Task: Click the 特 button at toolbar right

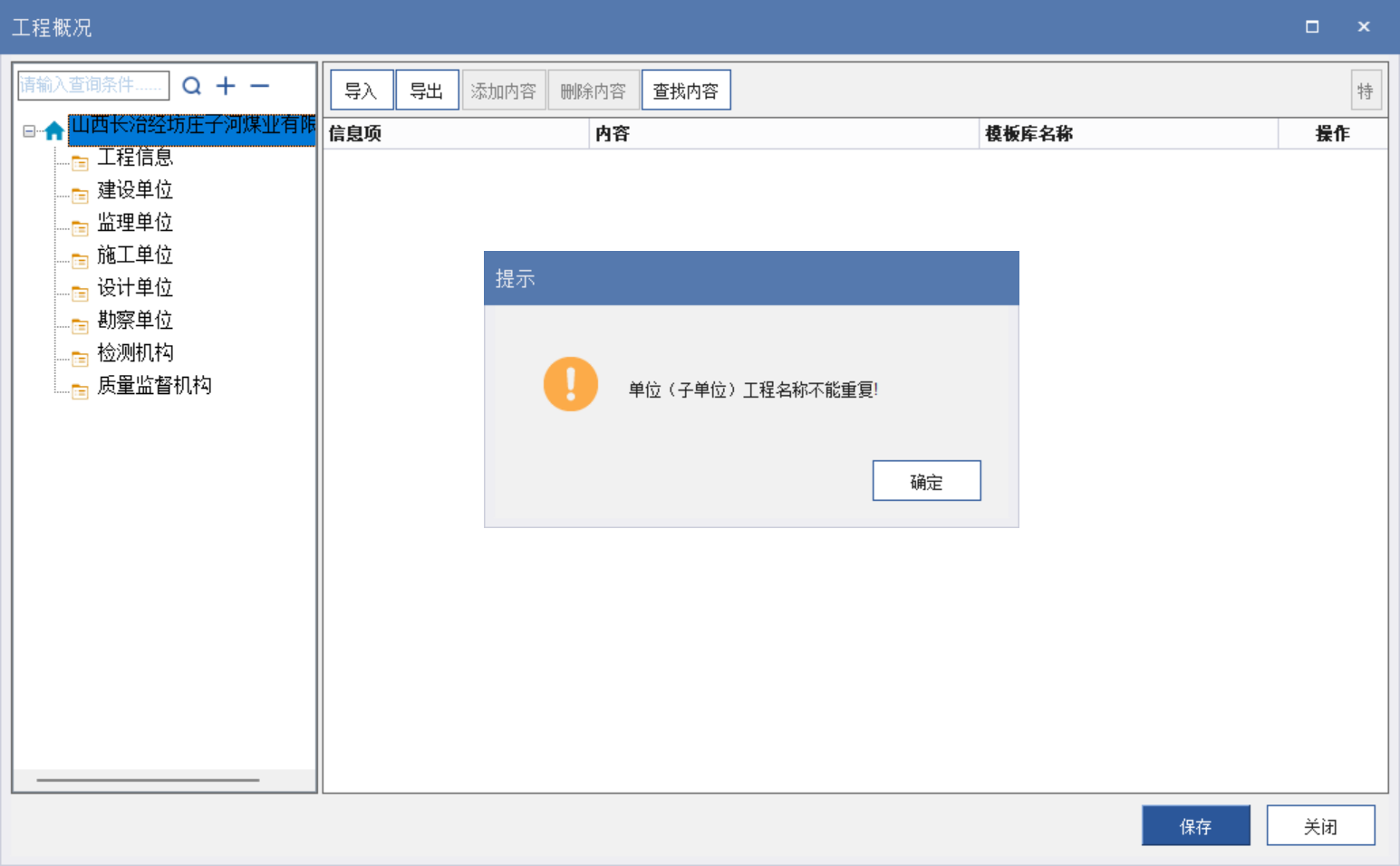Action: point(1366,91)
